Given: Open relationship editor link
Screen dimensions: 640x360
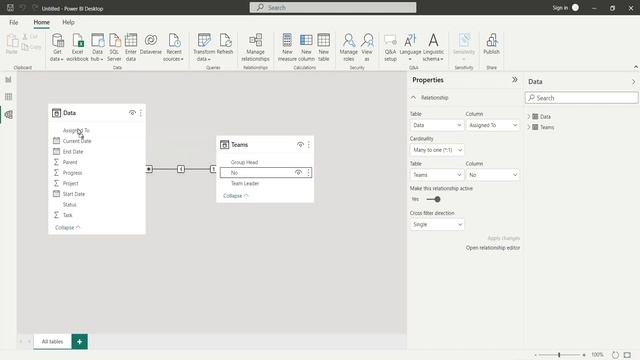Looking at the screenshot, I should 493,248.
